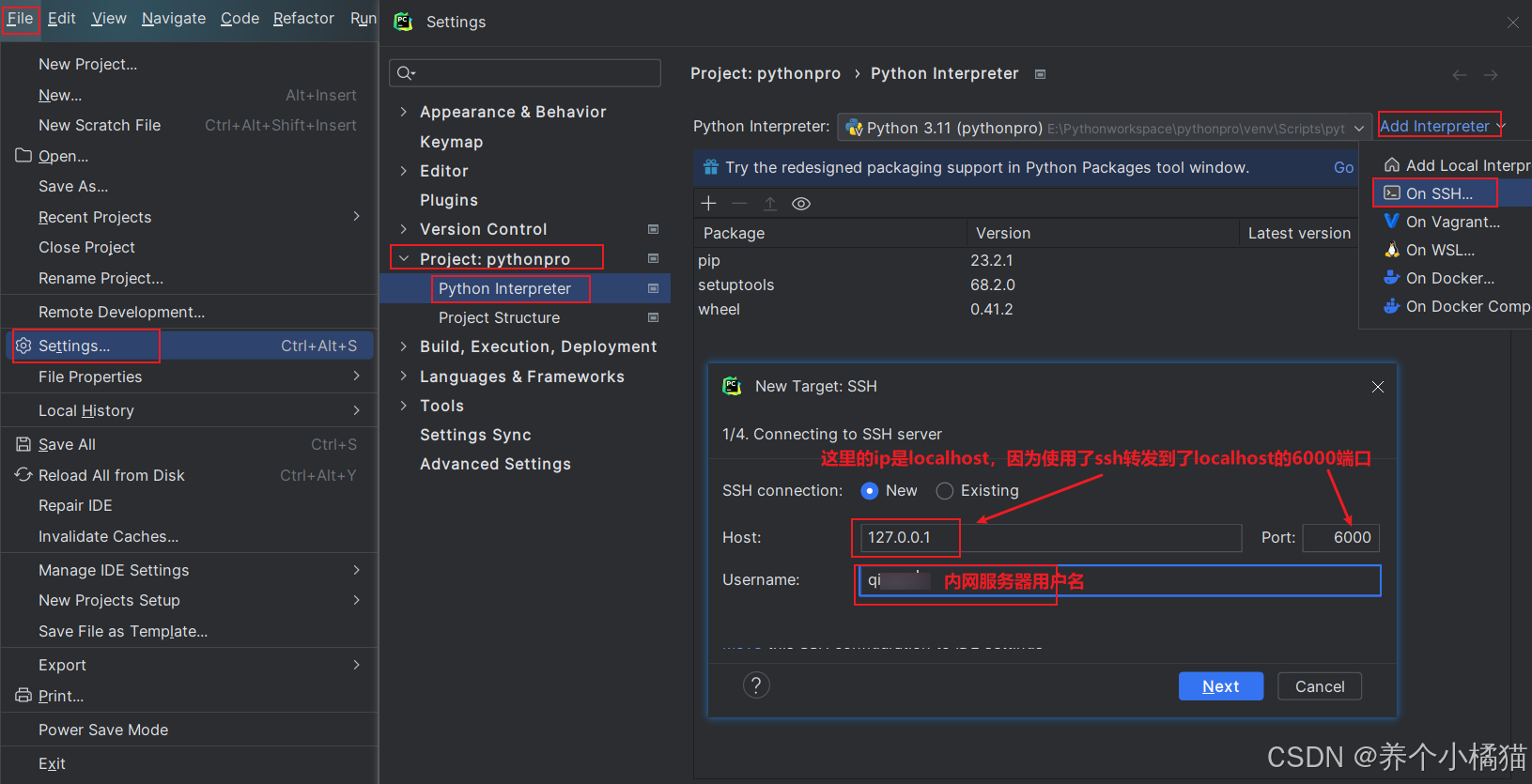Image resolution: width=1532 pixels, height=784 pixels.
Task: Click the help question mark icon
Action: 756,685
